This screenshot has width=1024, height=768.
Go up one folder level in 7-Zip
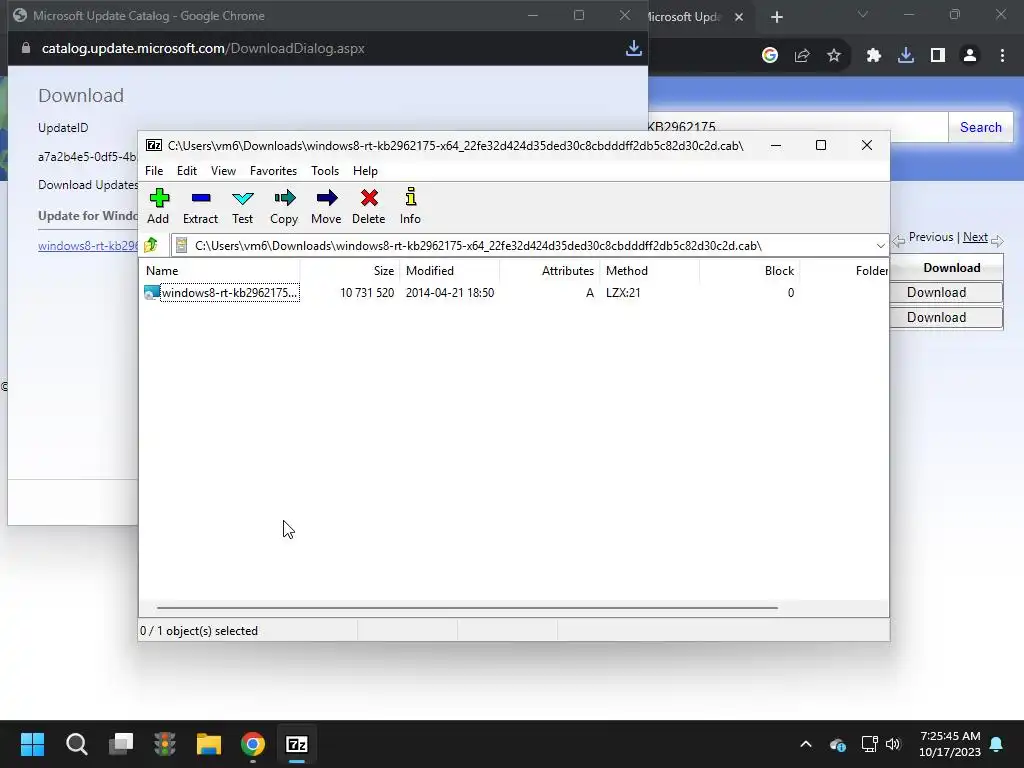152,246
